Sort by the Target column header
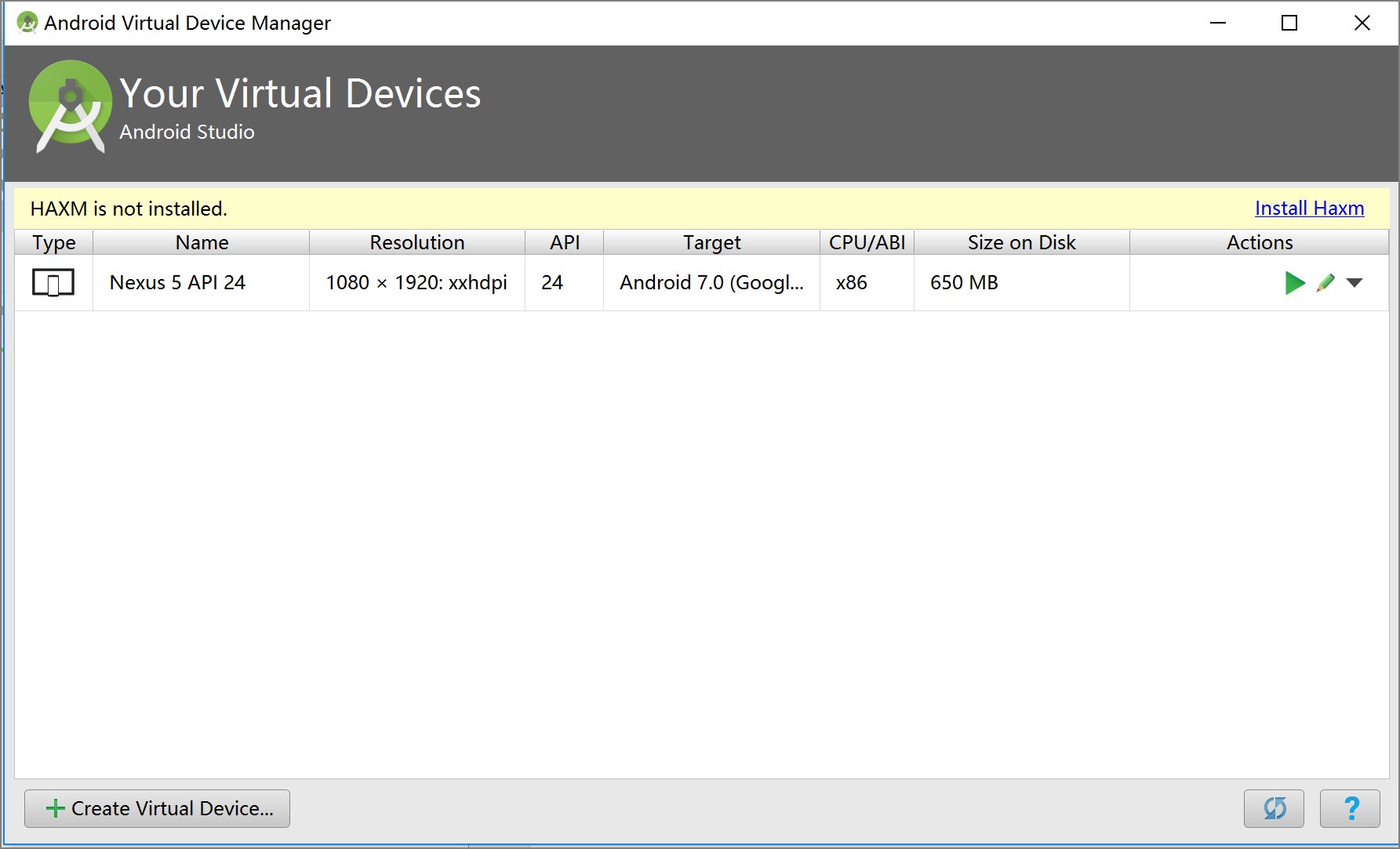This screenshot has height=849, width=1400. [x=711, y=242]
